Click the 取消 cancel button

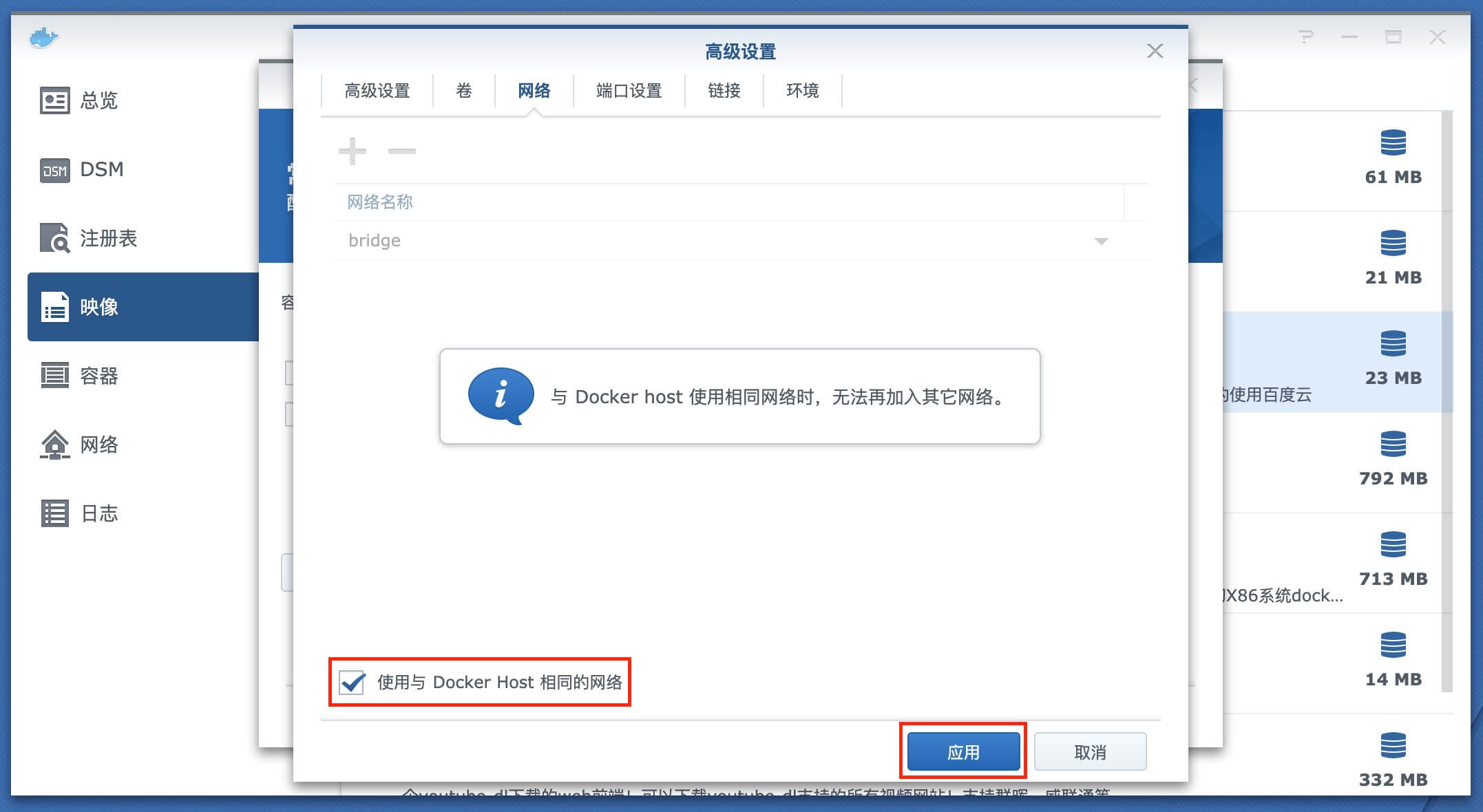click(1090, 751)
